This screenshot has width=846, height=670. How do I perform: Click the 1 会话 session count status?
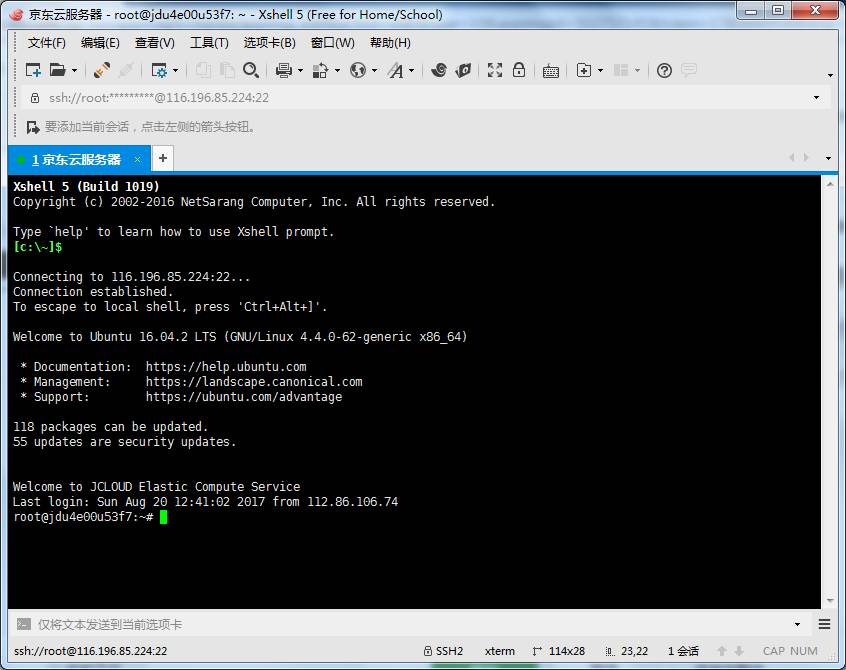(683, 651)
